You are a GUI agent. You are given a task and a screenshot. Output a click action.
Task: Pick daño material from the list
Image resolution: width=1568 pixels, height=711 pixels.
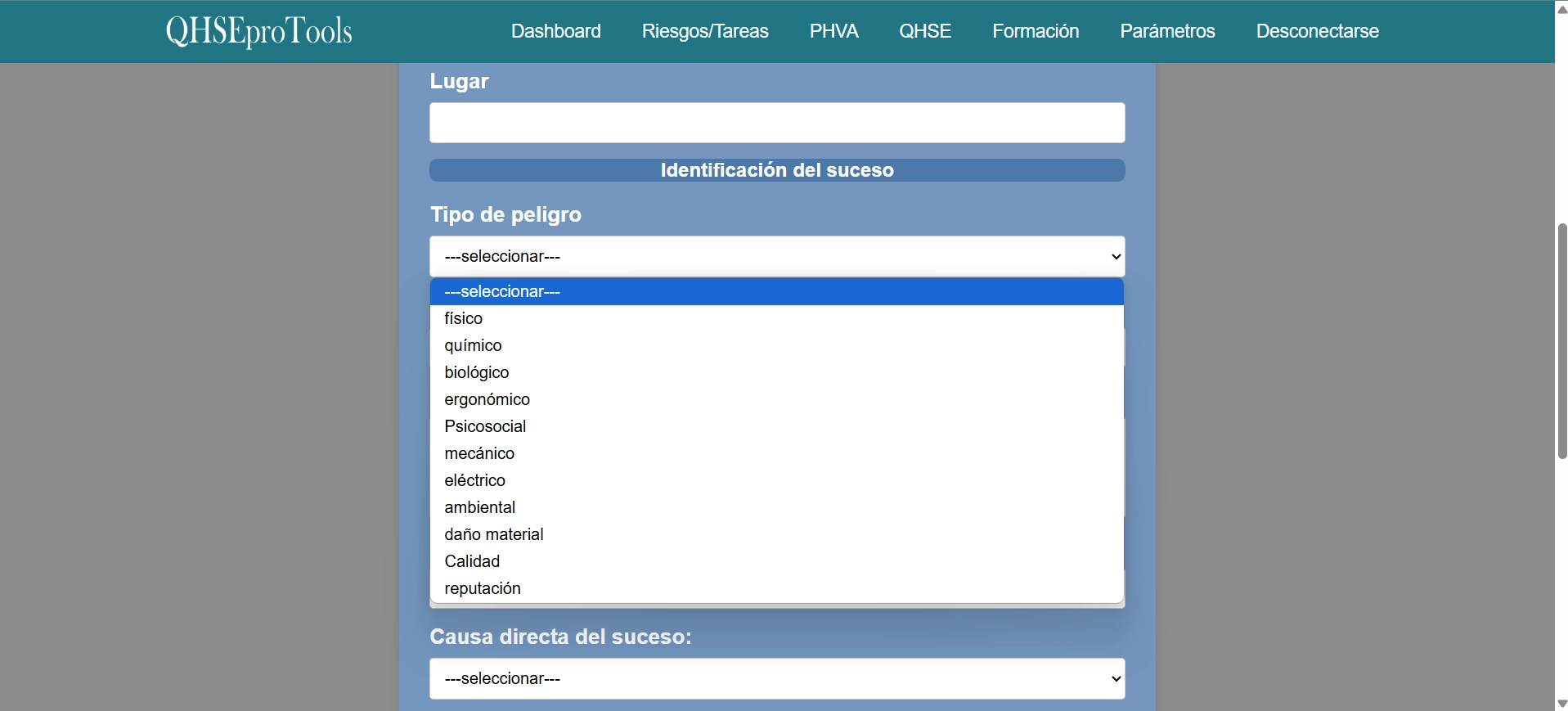(493, 534)
